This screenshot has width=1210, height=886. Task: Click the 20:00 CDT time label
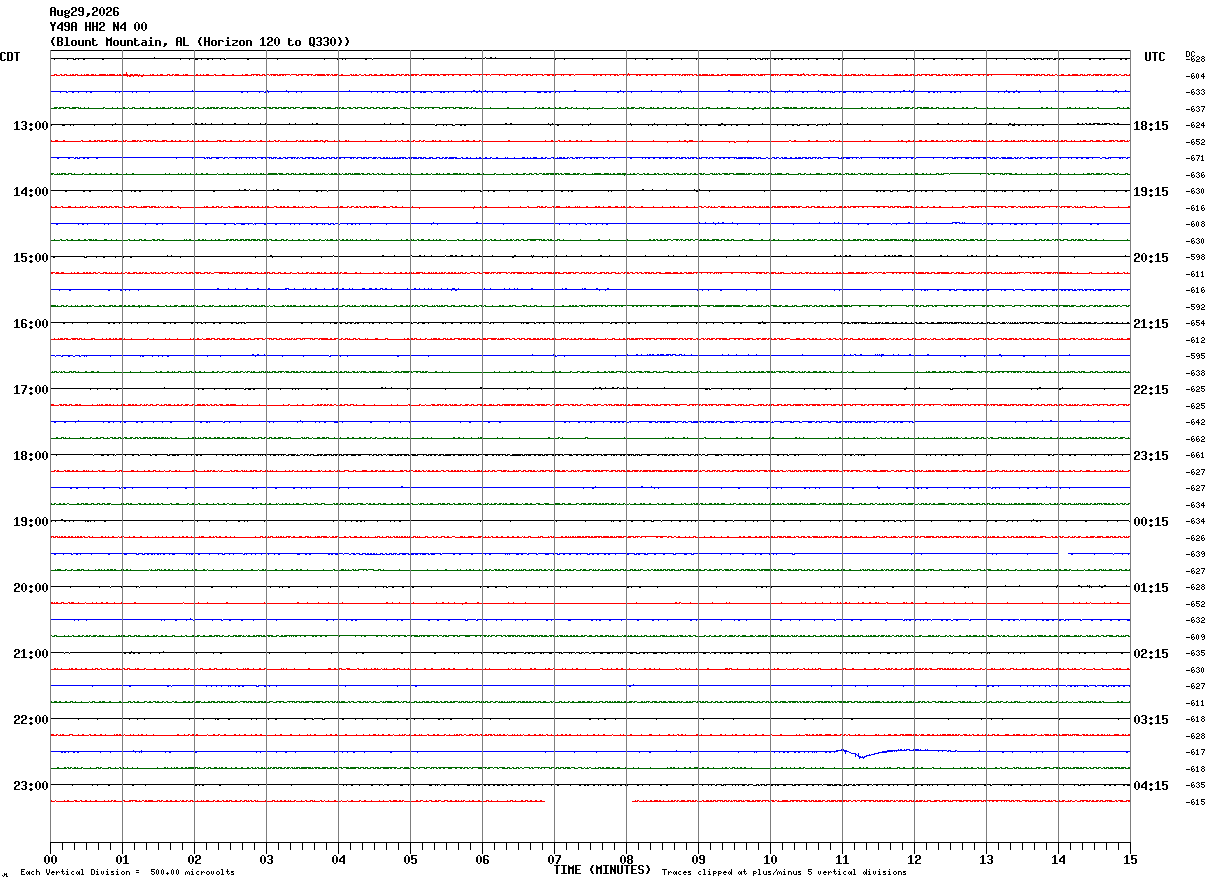pyautogui.click(x=30, y=587)
